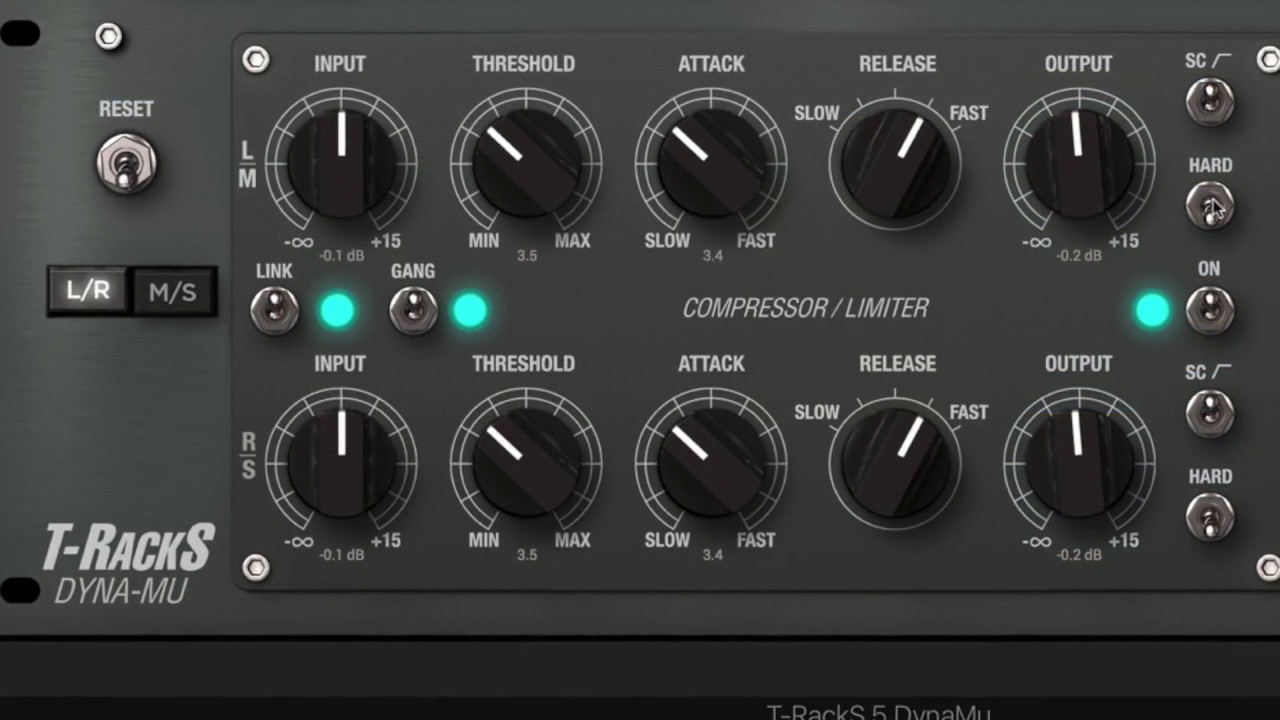
Task: Click the L/M channel RELEASE knob
Action: tap(896, 163)
